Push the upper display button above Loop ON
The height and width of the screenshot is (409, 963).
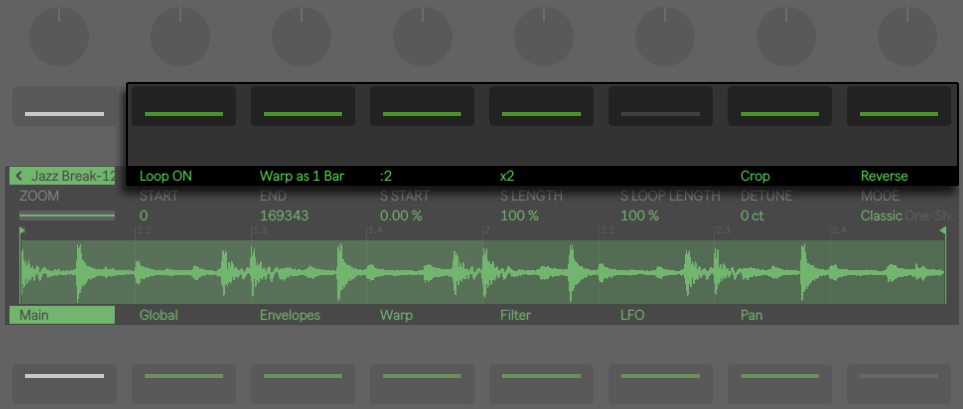[184, 106]
